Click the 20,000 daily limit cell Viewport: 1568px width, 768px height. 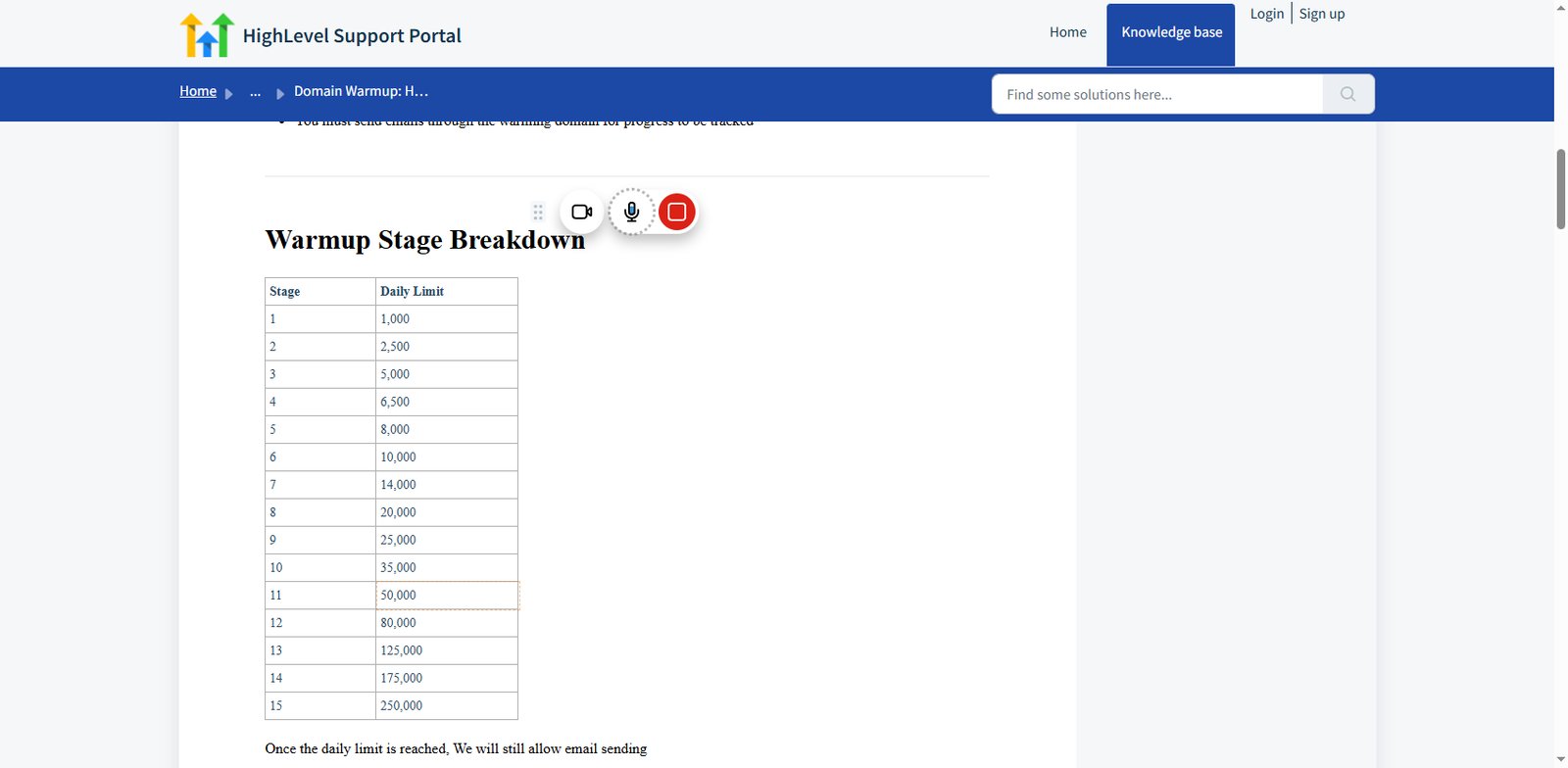(447, 512)
